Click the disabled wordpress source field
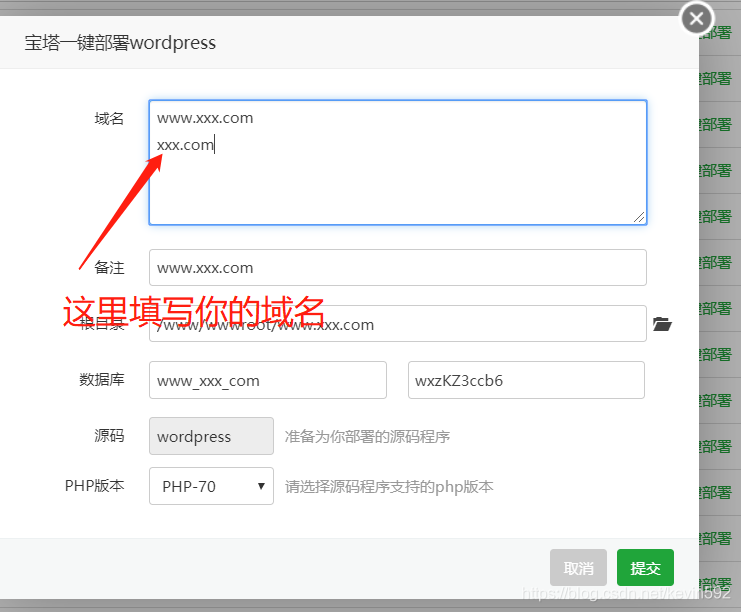 (x=211, y=436)
